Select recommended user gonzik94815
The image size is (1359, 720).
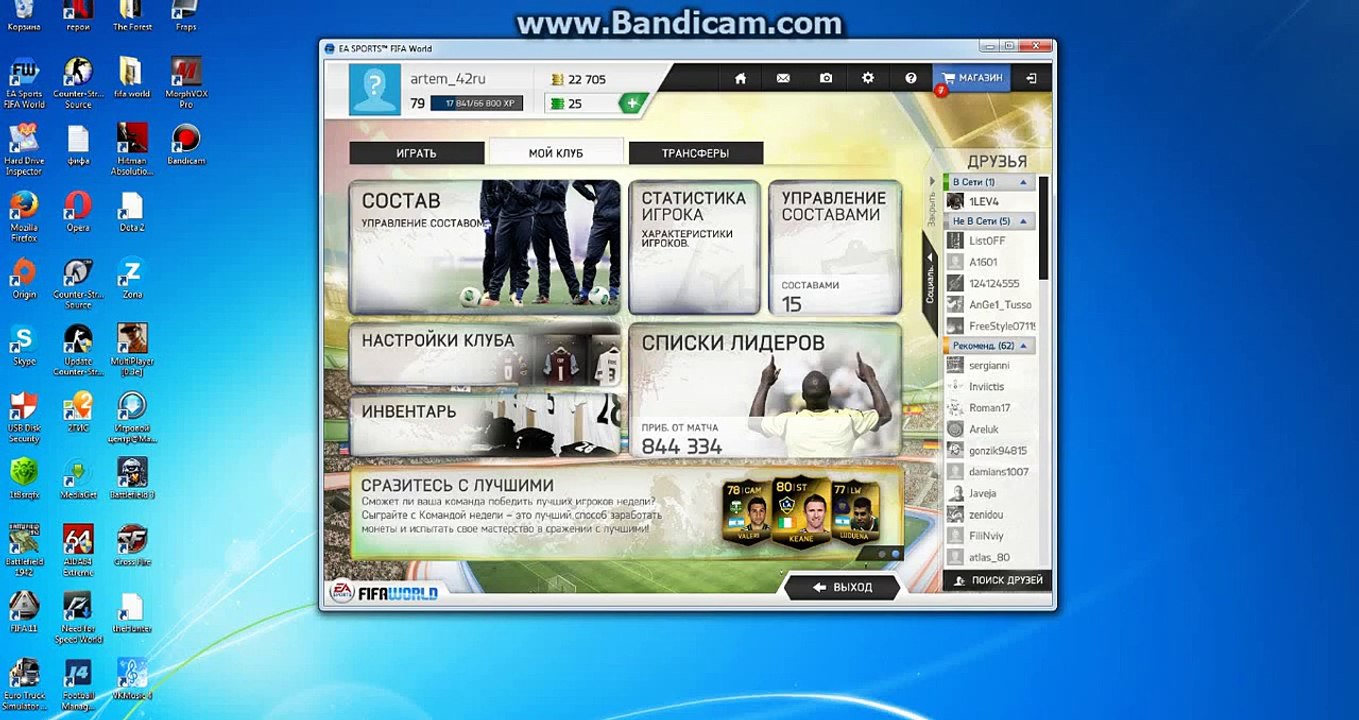[990, 451]
